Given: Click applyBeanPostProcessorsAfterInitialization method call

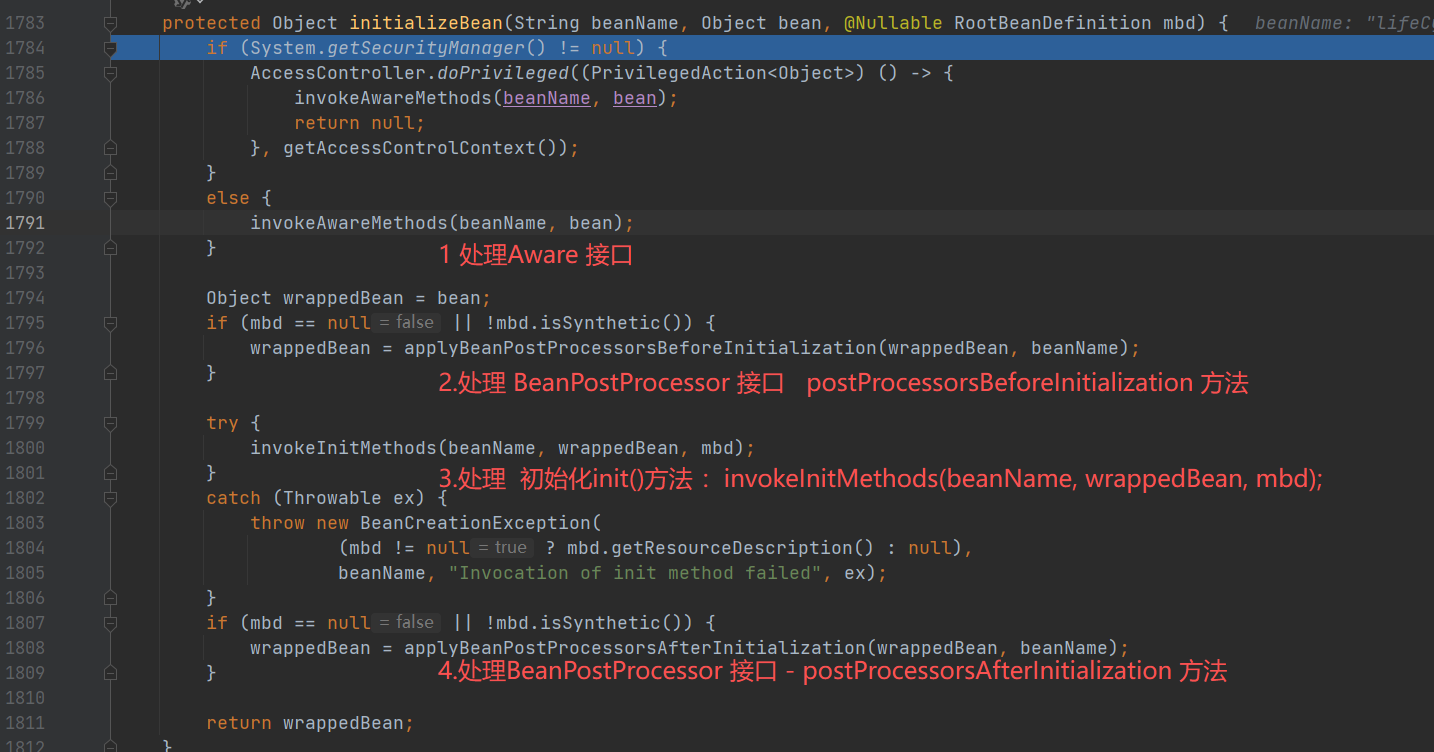Looking at the screenshot, I should [634, 648].
